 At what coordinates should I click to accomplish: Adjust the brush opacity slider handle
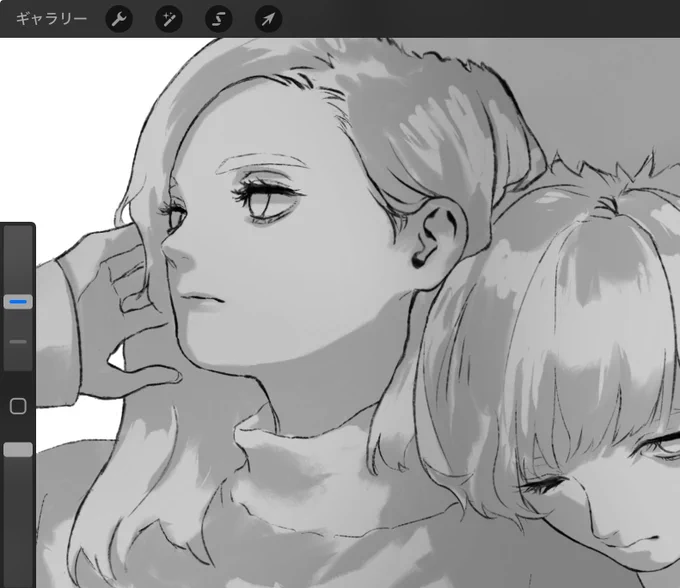[18, 450]
